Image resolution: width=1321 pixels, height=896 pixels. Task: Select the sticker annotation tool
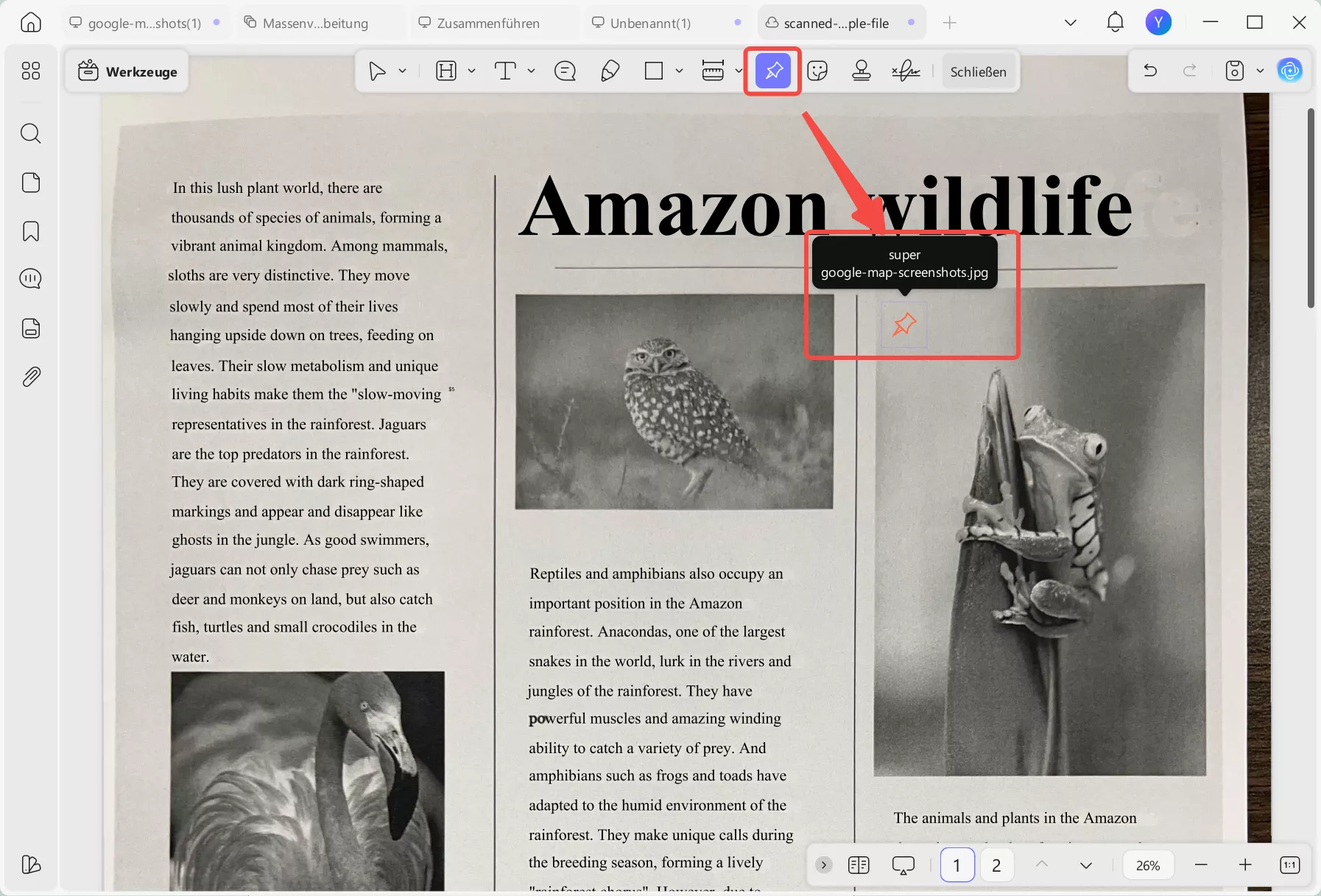[817, 71]
